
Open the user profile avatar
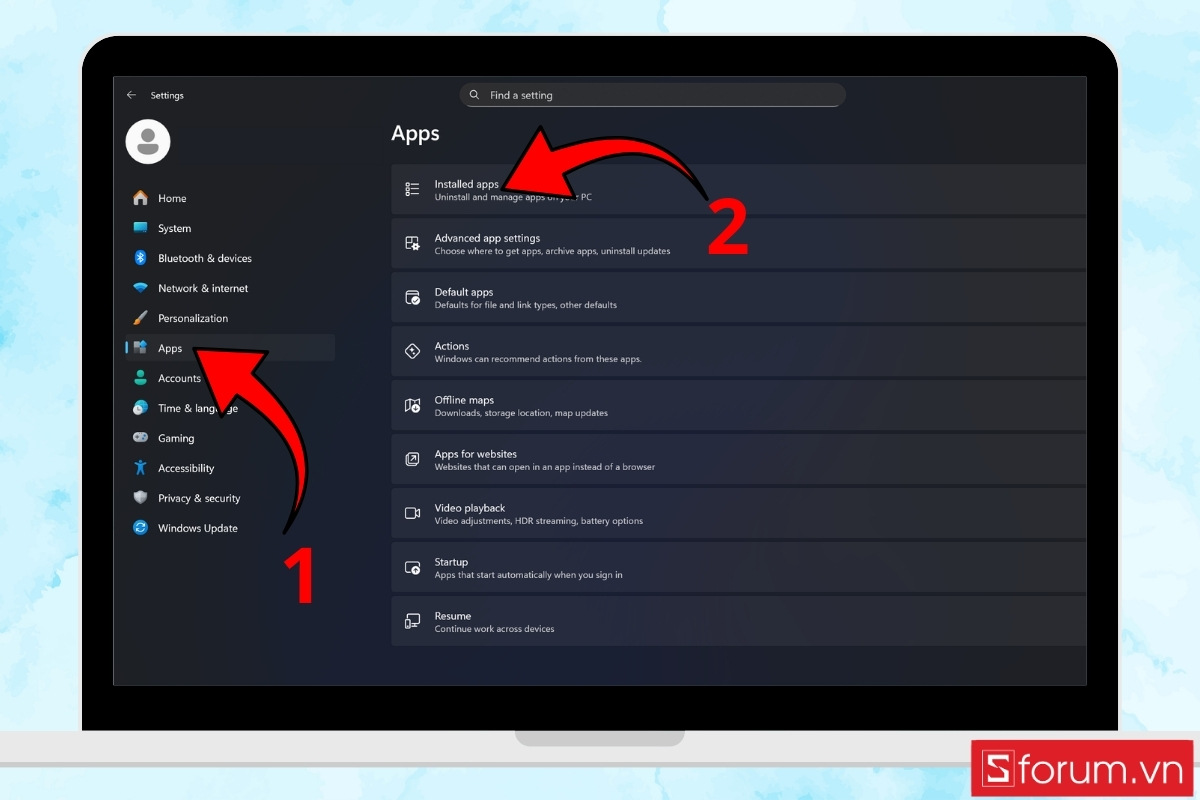pyautogui.click(x=148, y=141)
